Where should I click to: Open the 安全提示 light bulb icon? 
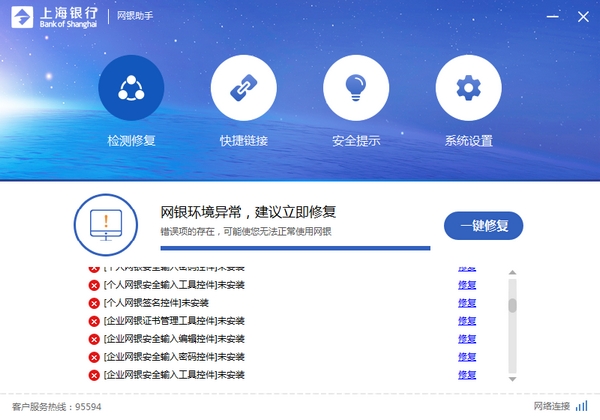pyautogui.click(x=356, y=88)
